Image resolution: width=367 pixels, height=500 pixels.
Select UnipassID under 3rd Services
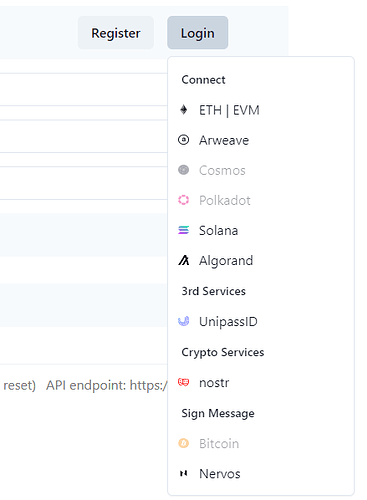coord(261,321)
